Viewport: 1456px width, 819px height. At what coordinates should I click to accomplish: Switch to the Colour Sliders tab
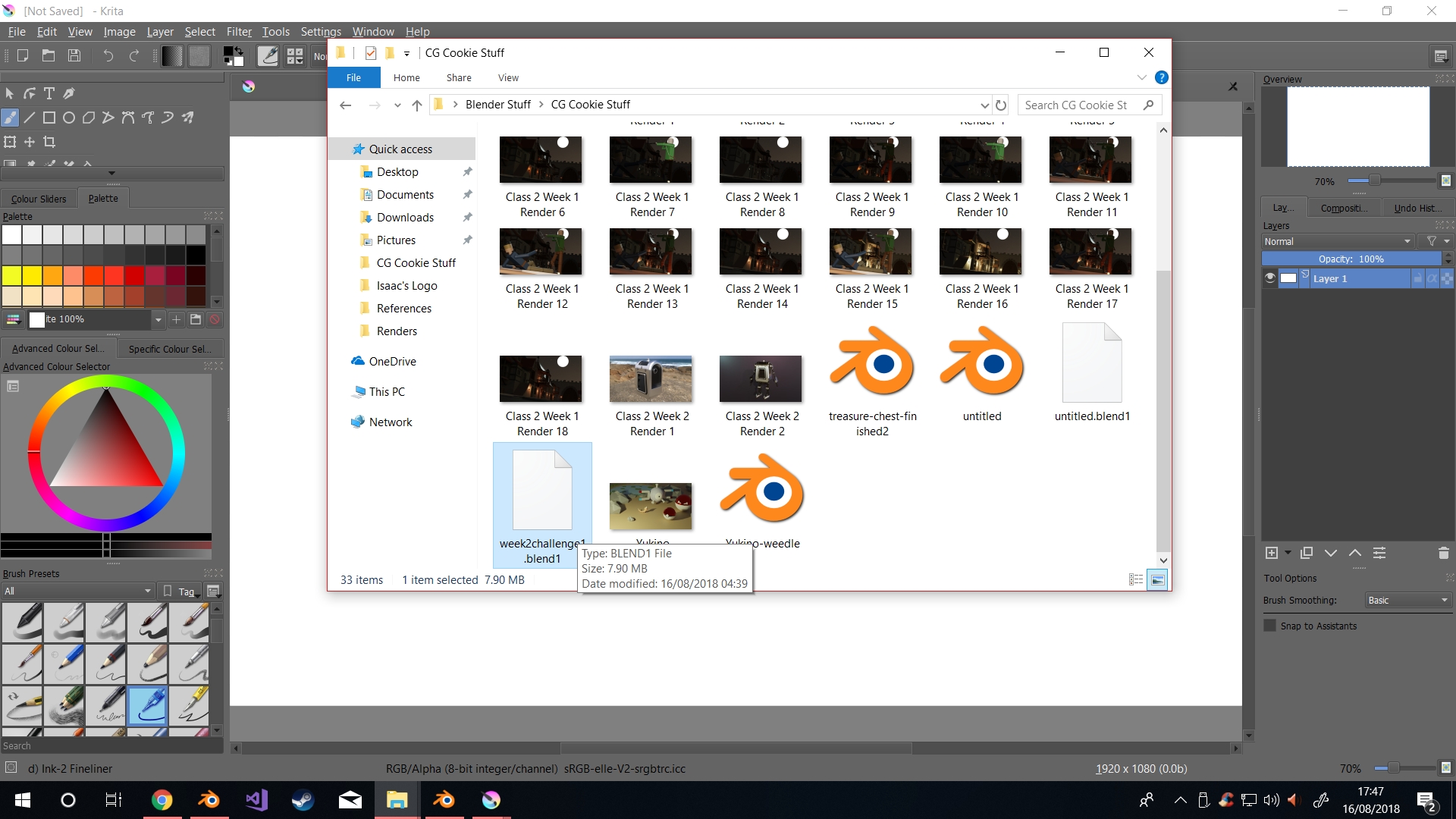tap(39, 199)
